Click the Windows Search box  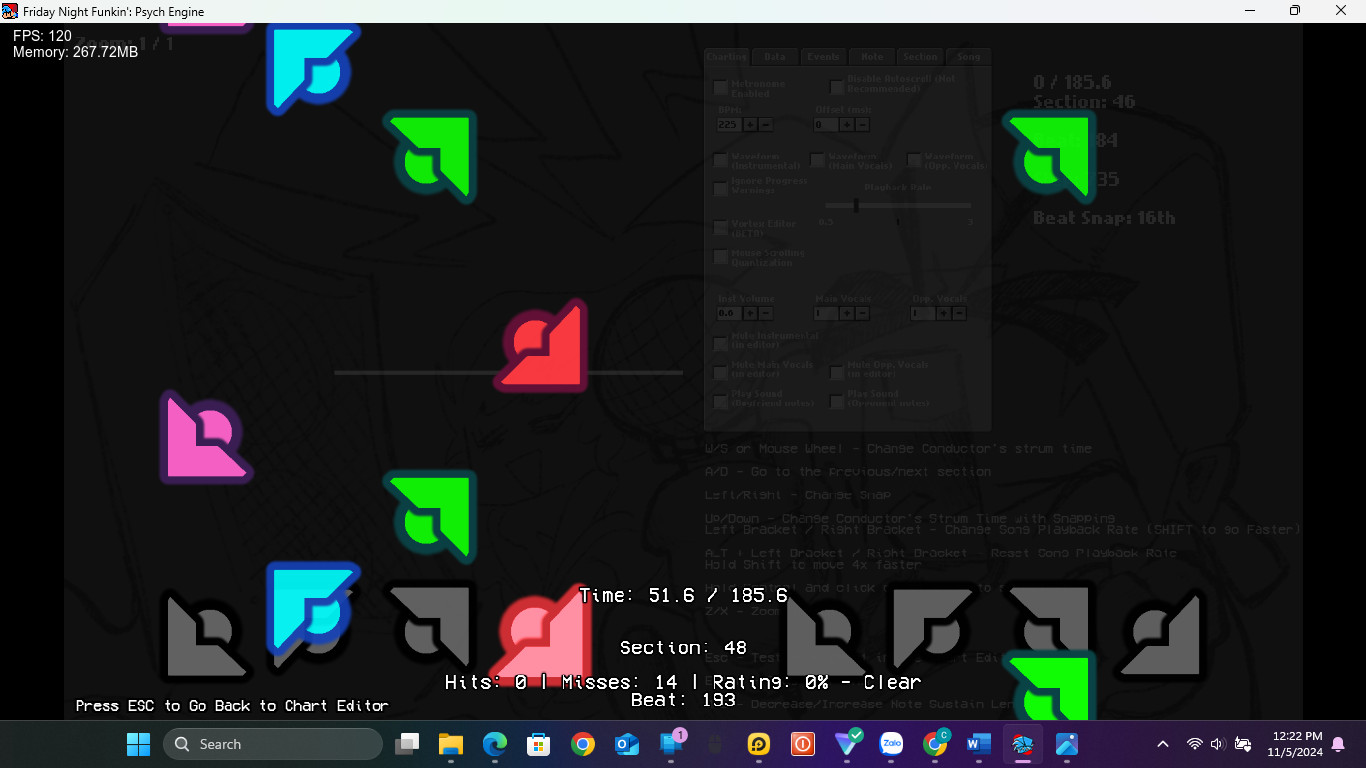pos(272,744)
